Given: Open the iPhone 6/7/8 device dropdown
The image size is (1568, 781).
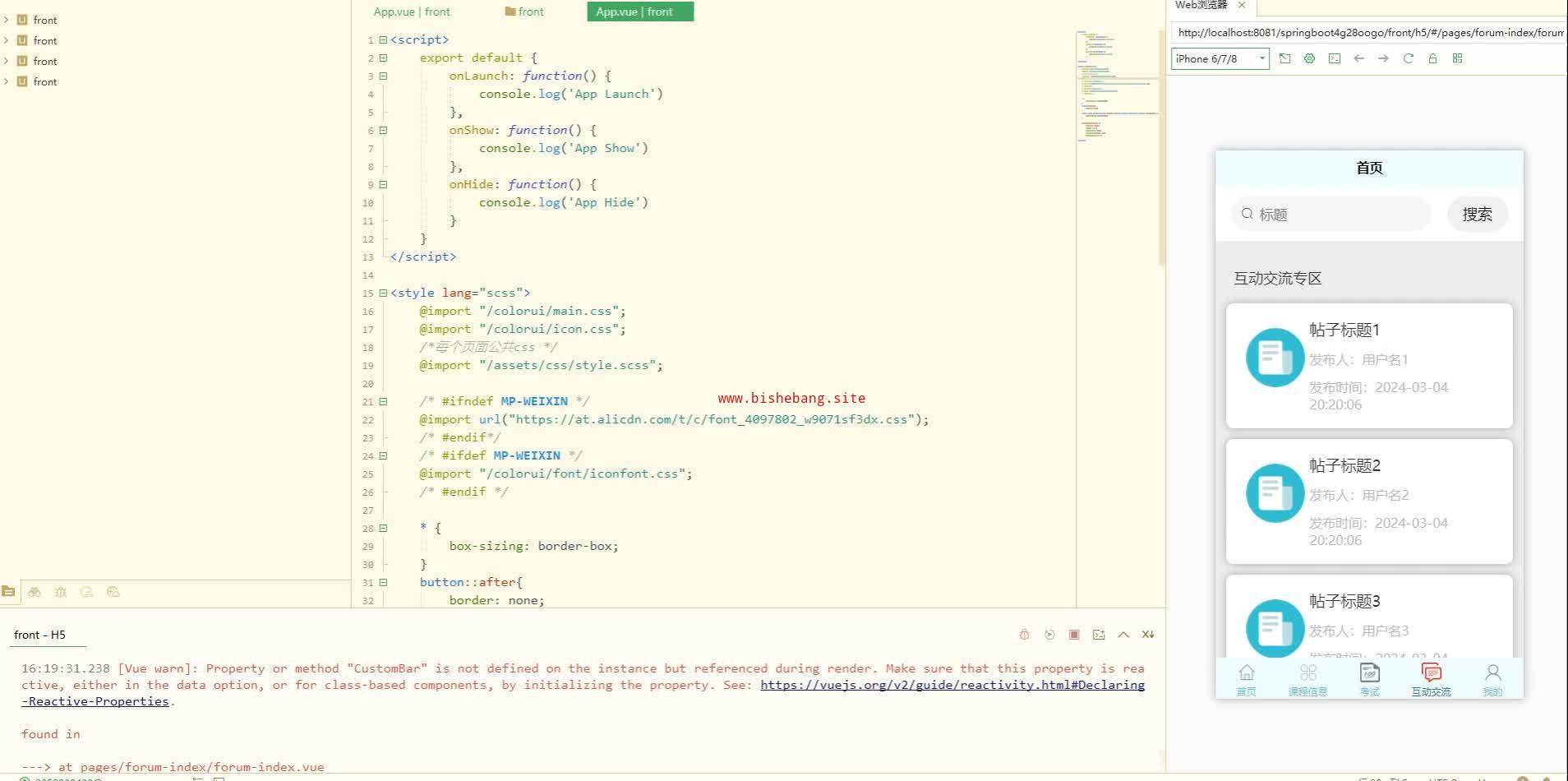Looking at the screenshot, I should (x=1220, y=58).
